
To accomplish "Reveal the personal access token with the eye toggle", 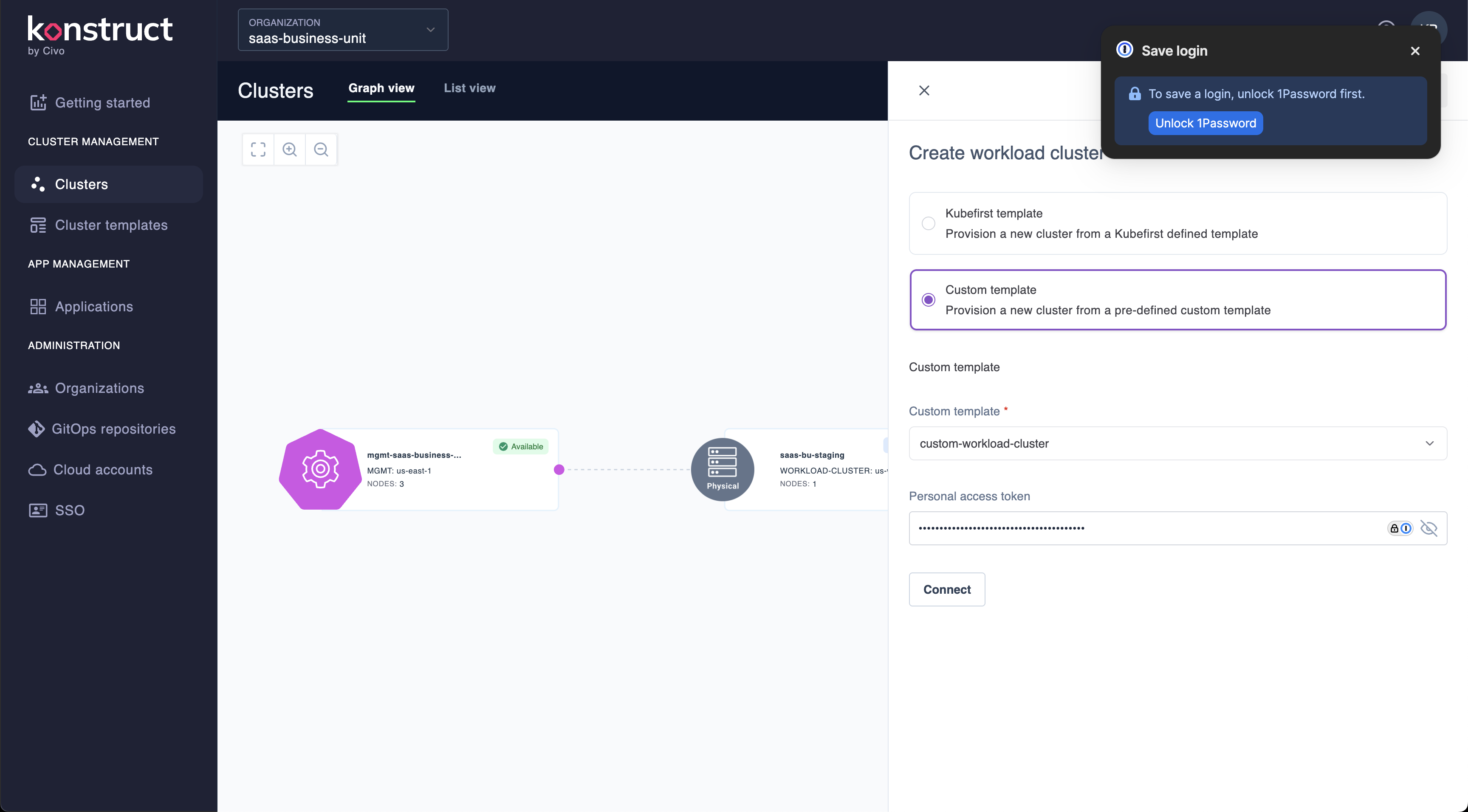I will pyautogui.click(x=1429, y=527).
